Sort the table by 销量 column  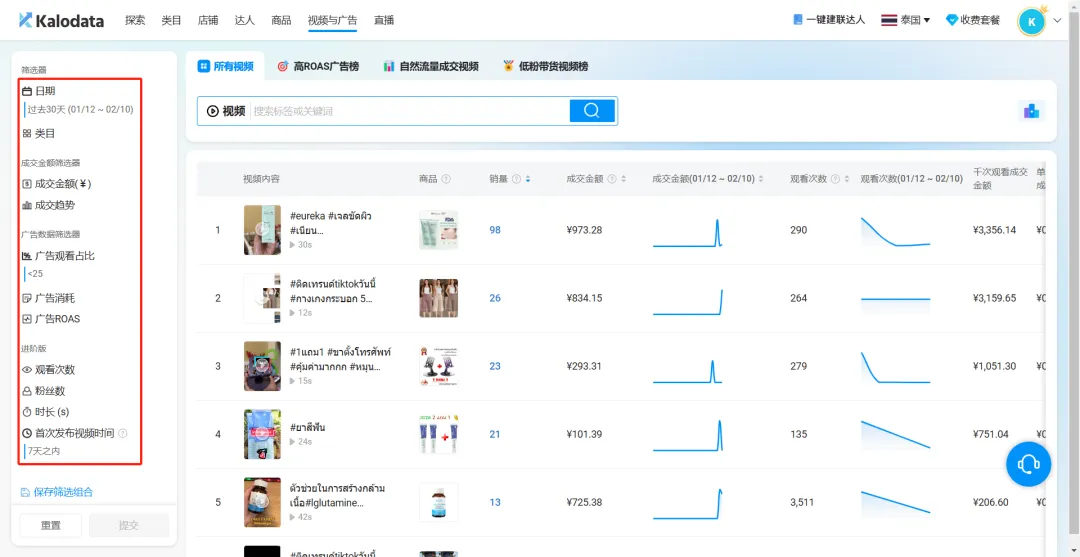(x=528, y=179)
